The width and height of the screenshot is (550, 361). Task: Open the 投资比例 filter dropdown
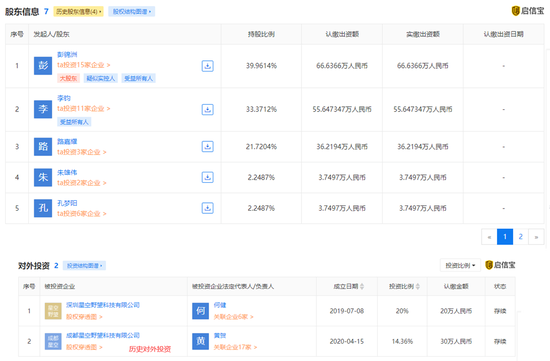(x=460, y=265)
